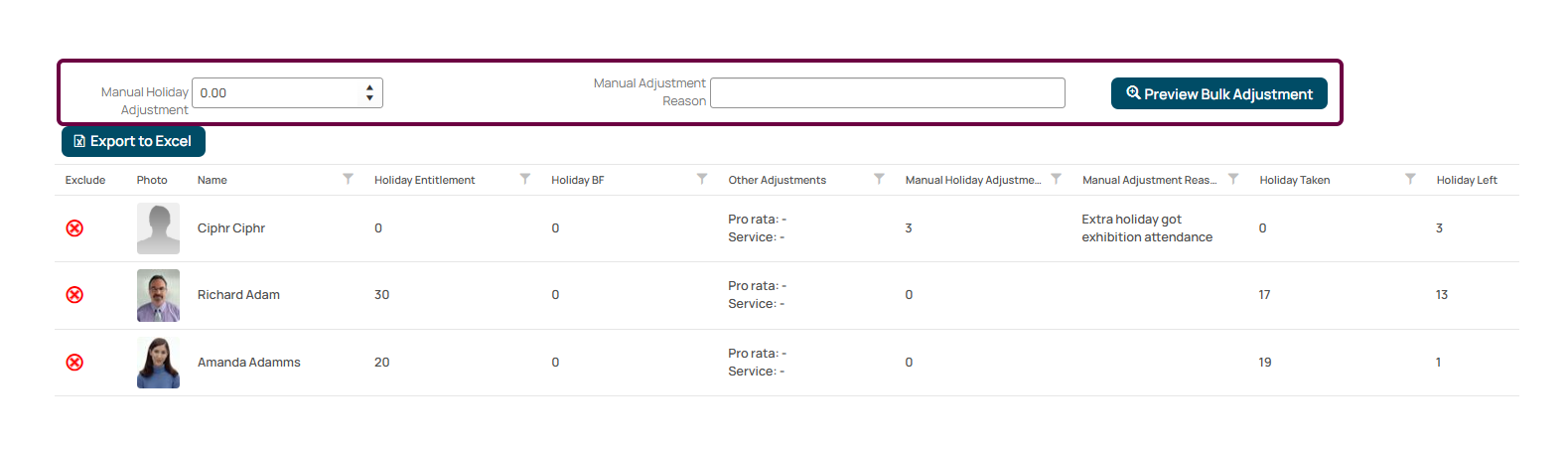The image size is (1568, 450).
Task: Open Amanda Adamms' photo thumbnail
Action: pos(158,363)
